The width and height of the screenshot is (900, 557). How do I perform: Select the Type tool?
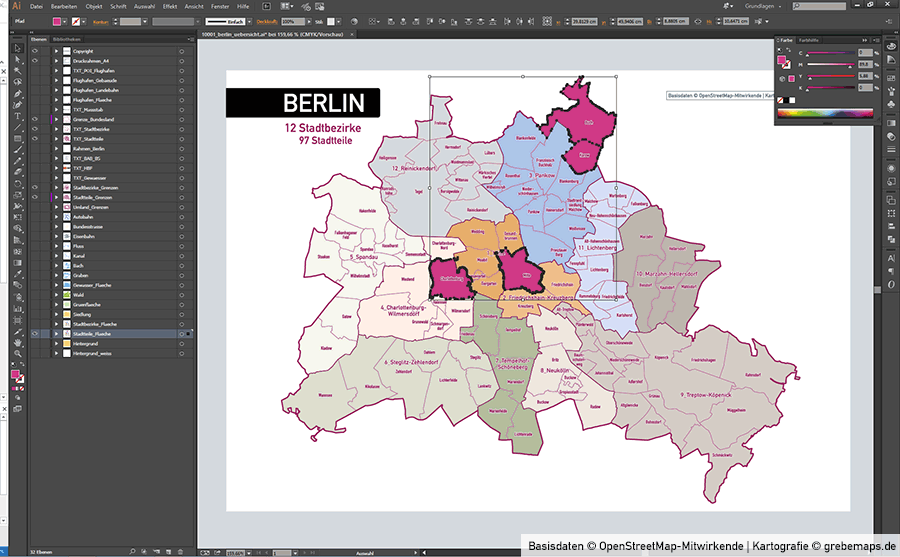coord(18,116)
